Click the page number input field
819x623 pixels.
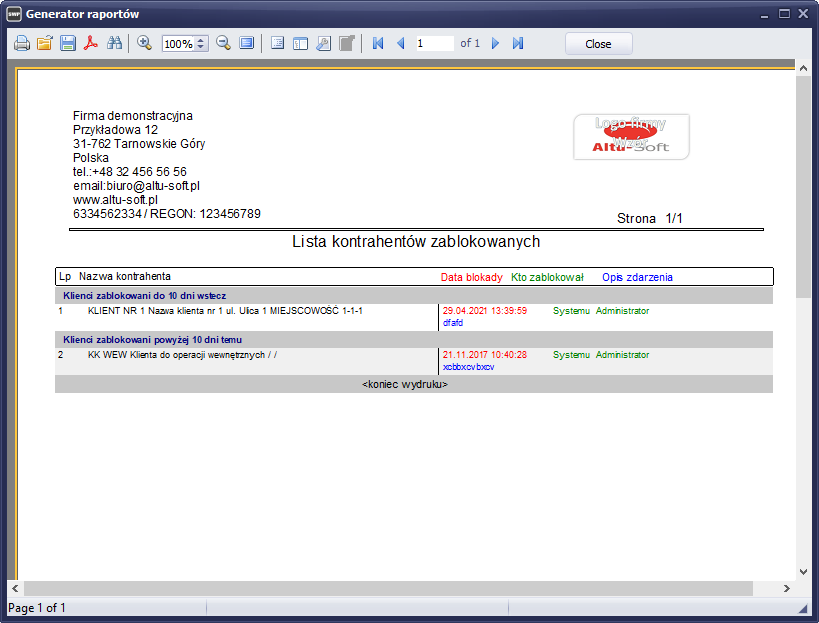coord(434,44)
